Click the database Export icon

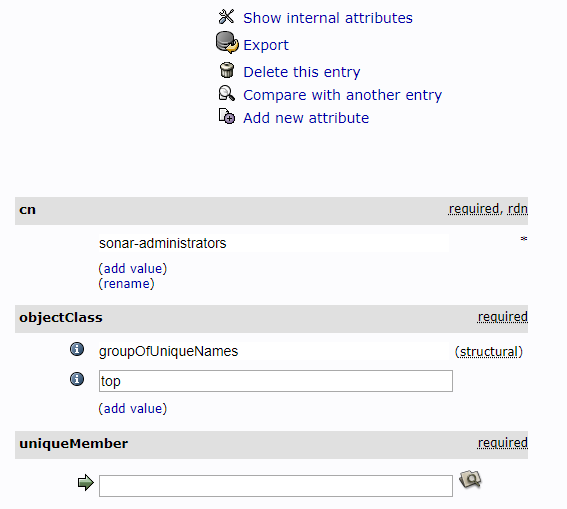(227, 43)
